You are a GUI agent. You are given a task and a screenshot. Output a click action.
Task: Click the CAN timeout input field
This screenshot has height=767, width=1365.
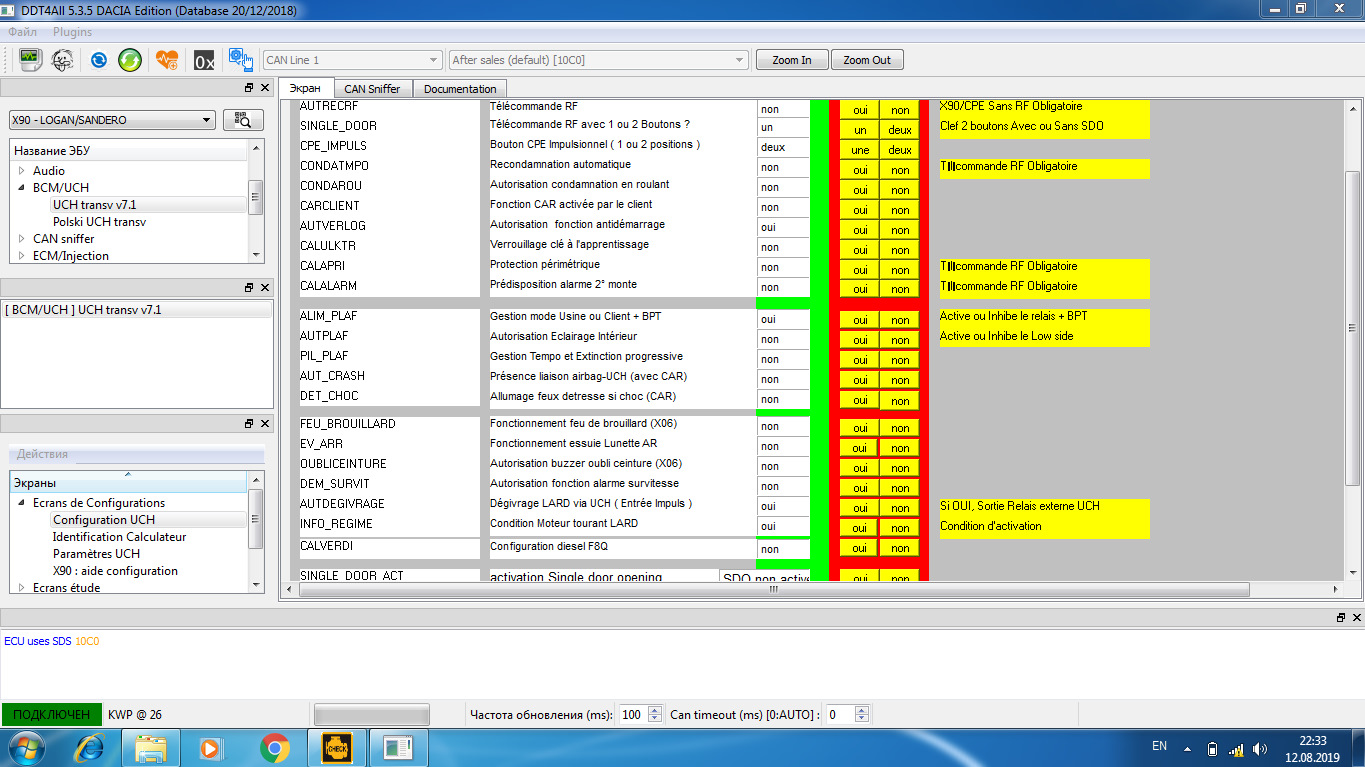[840, 714]
